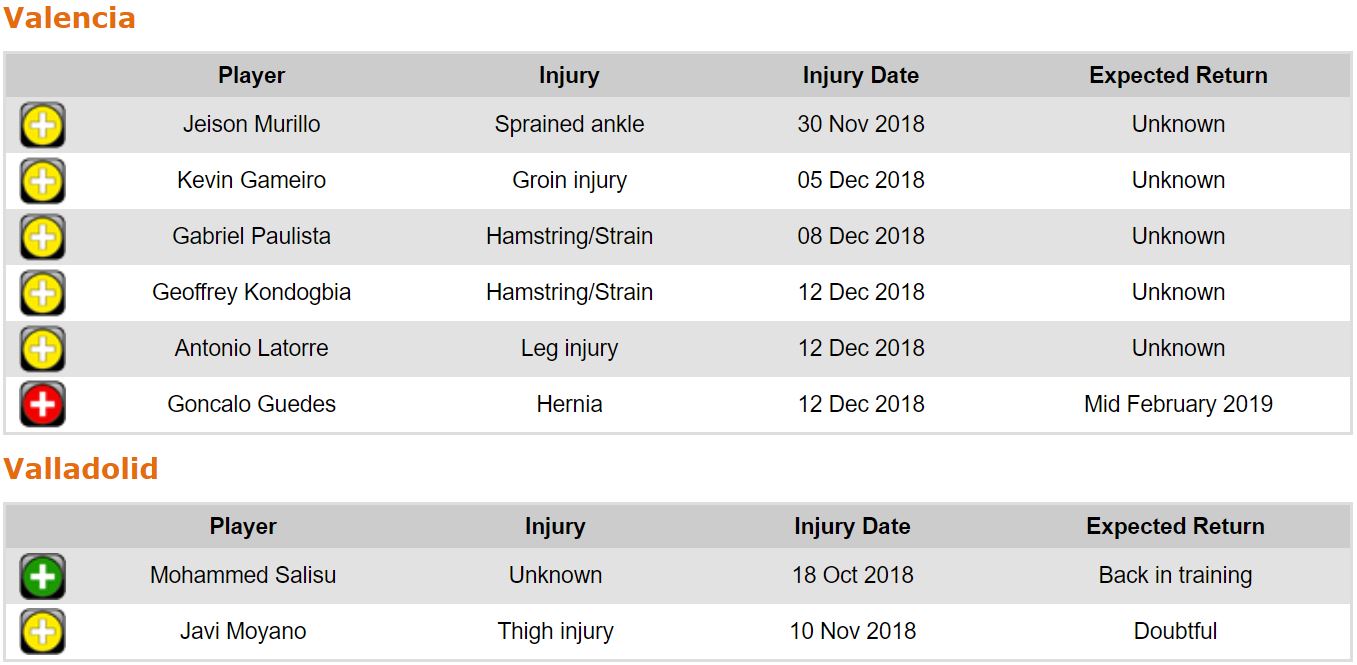Open the Valencia team heading
This screenshot has width=1357, height=665.
69,18
